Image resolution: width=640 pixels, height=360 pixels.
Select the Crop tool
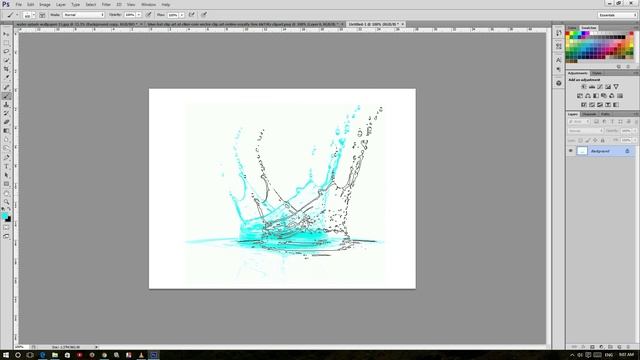6,69
